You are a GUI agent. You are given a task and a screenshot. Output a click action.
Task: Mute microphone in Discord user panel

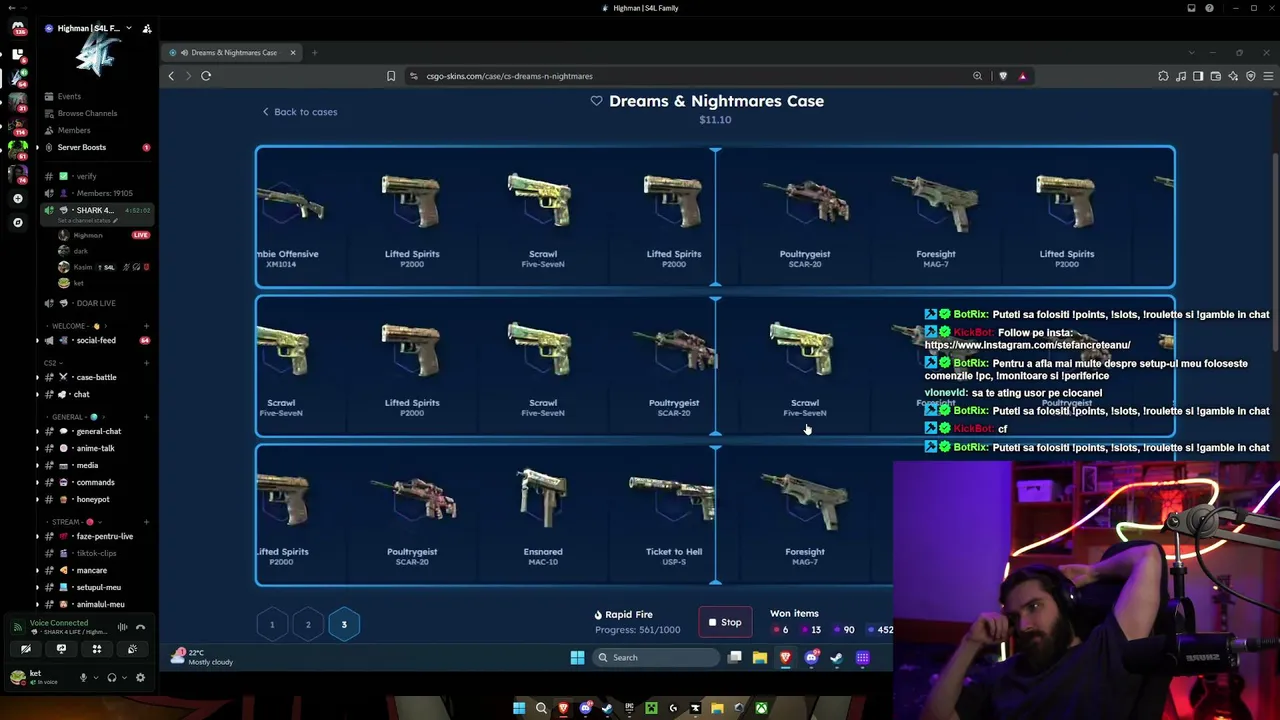[83, 677]
